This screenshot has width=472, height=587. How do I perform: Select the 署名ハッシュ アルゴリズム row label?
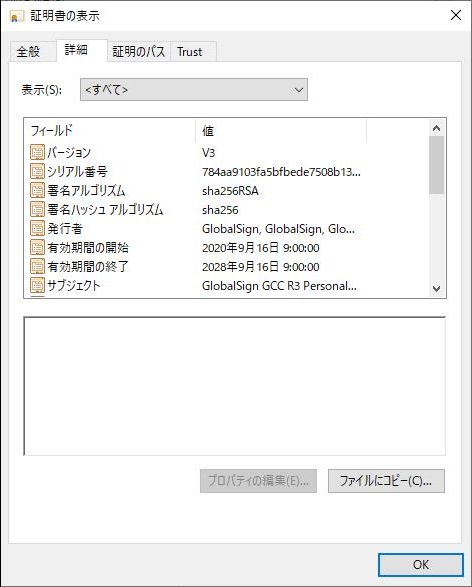click(106, 210)
